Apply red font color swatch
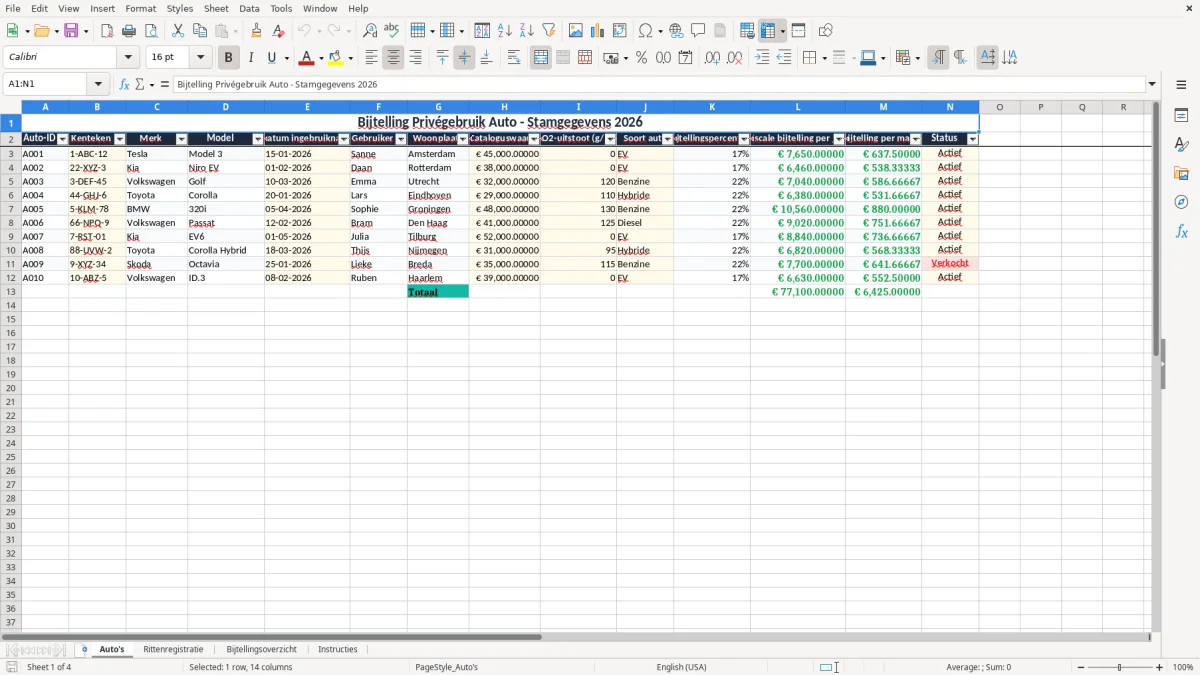 click(307, 58)
